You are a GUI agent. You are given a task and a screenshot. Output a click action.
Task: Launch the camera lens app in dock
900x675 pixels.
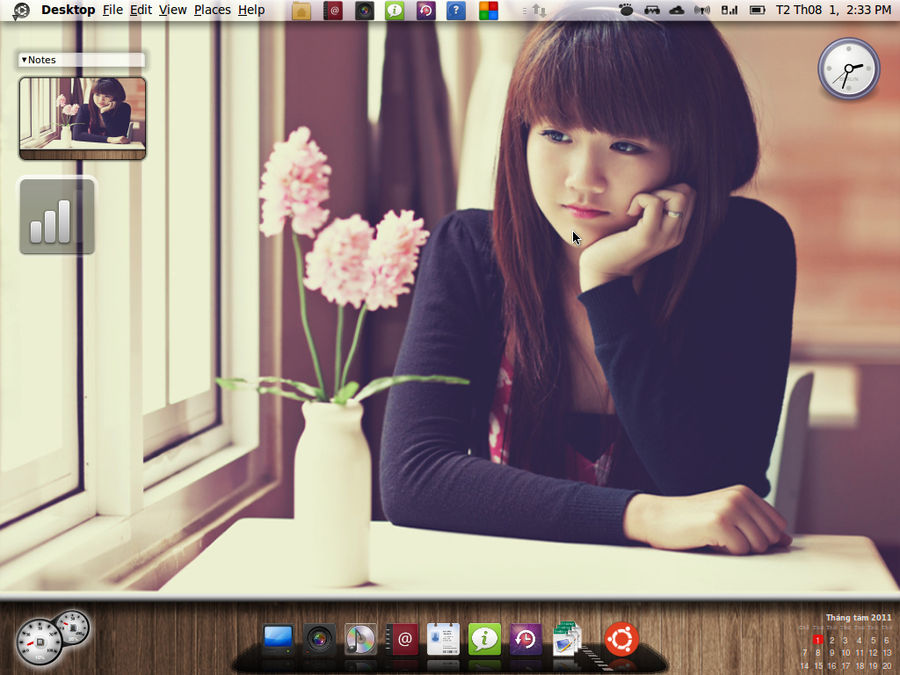click(319, 639)
